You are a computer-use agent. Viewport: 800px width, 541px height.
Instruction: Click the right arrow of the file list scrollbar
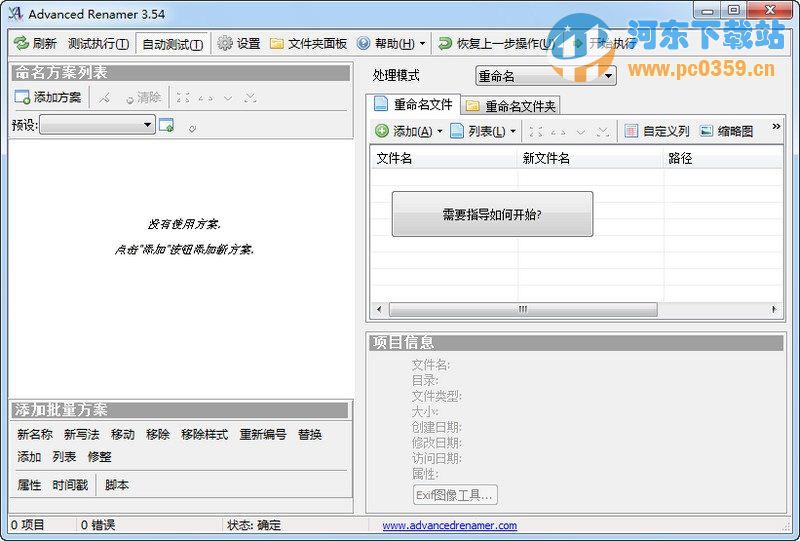(x=774, y=309)
